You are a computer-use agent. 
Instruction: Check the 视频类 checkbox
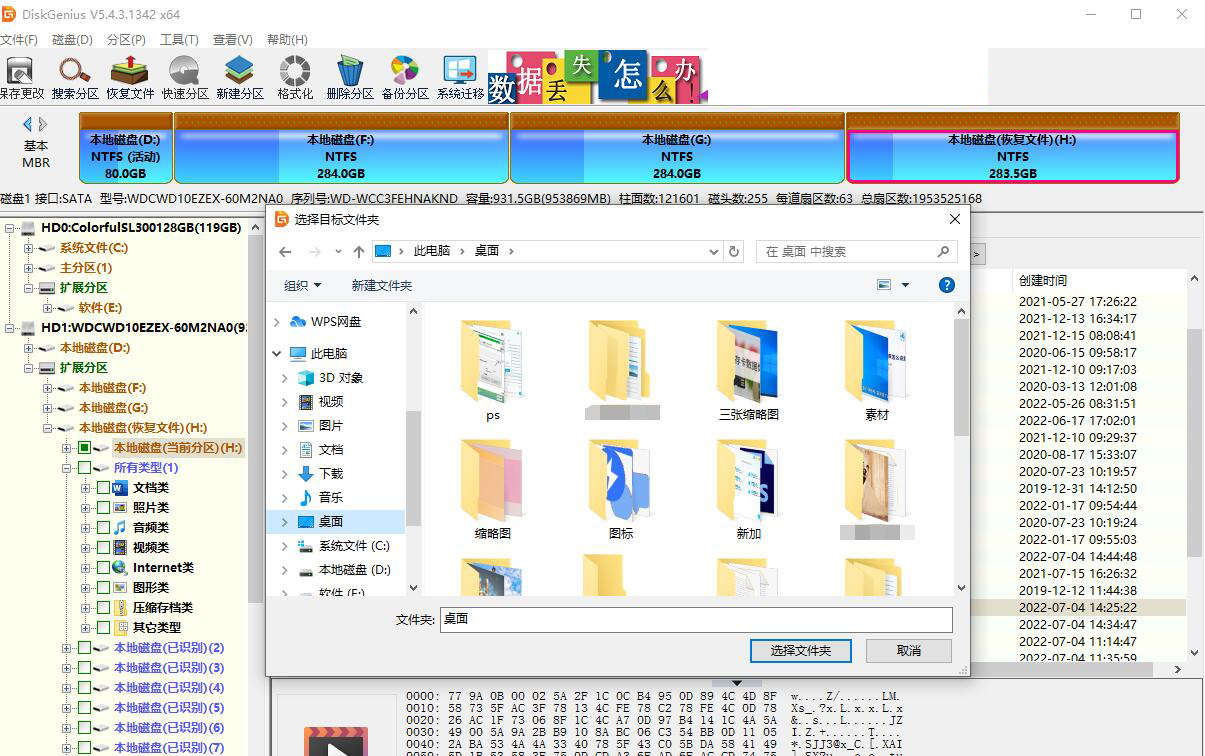[103, 548]
